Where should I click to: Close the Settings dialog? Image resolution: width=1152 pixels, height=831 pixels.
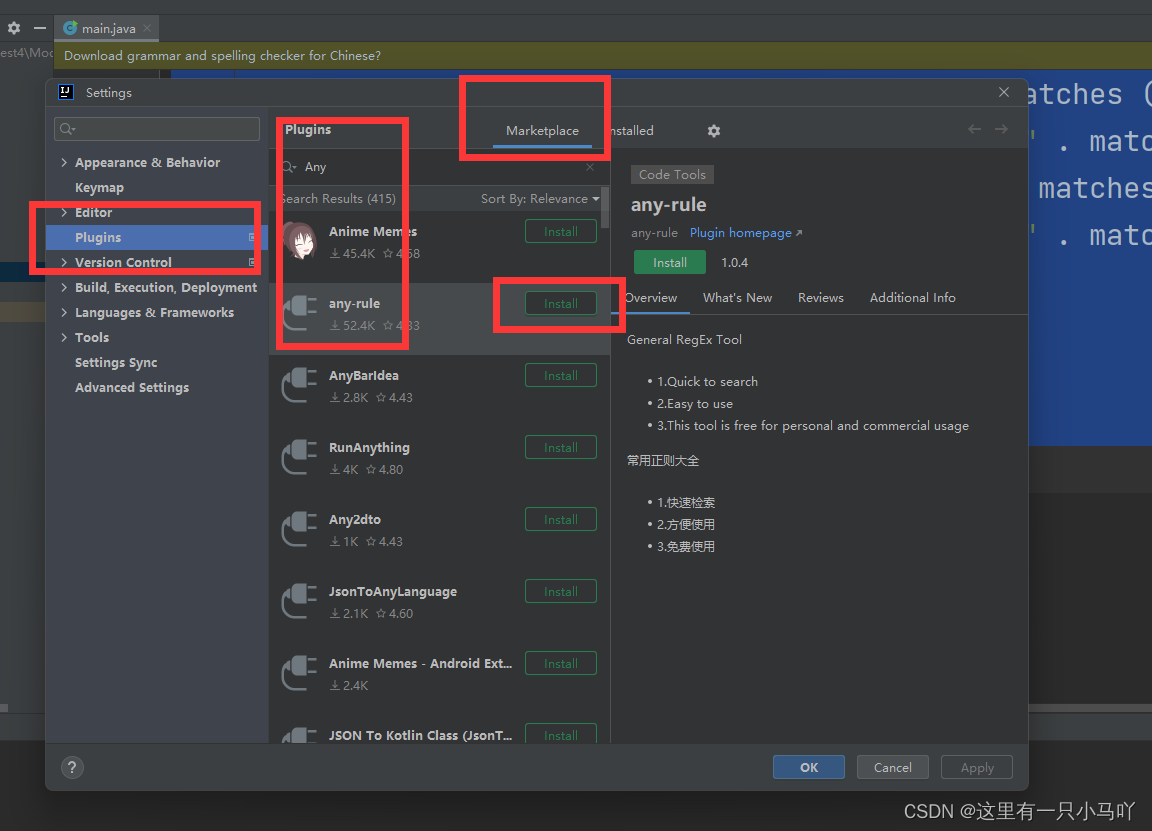(x=1004, y=92)
